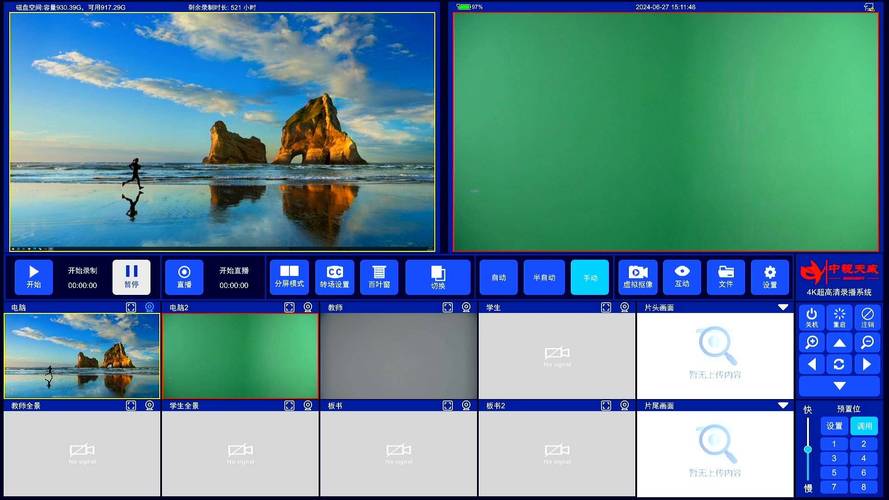Image resolution: width=889 pixels, height=500 pixels.
Task: Expand the 片尾画面 dropdown arrow
Action: click(x=783, y=406)
